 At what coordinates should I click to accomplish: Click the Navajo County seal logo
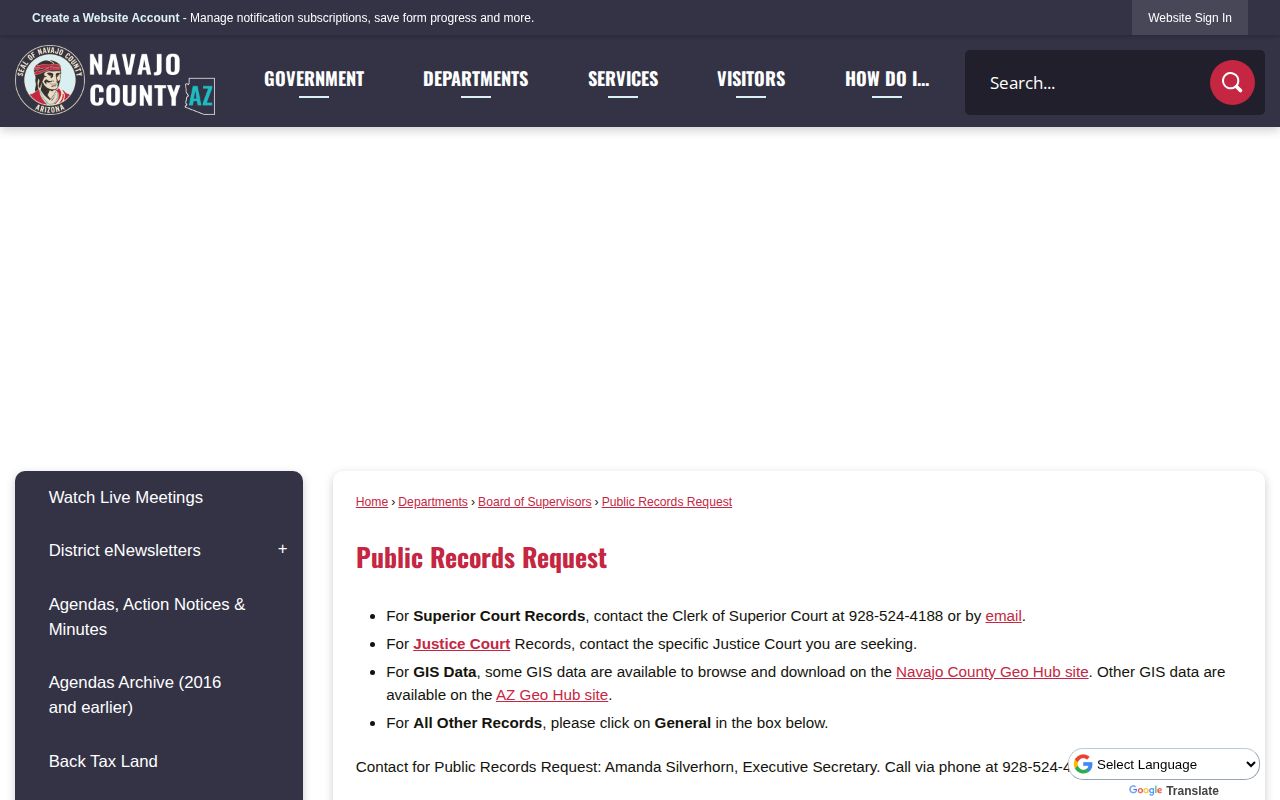pyautogui.click(x=50, y=80)
